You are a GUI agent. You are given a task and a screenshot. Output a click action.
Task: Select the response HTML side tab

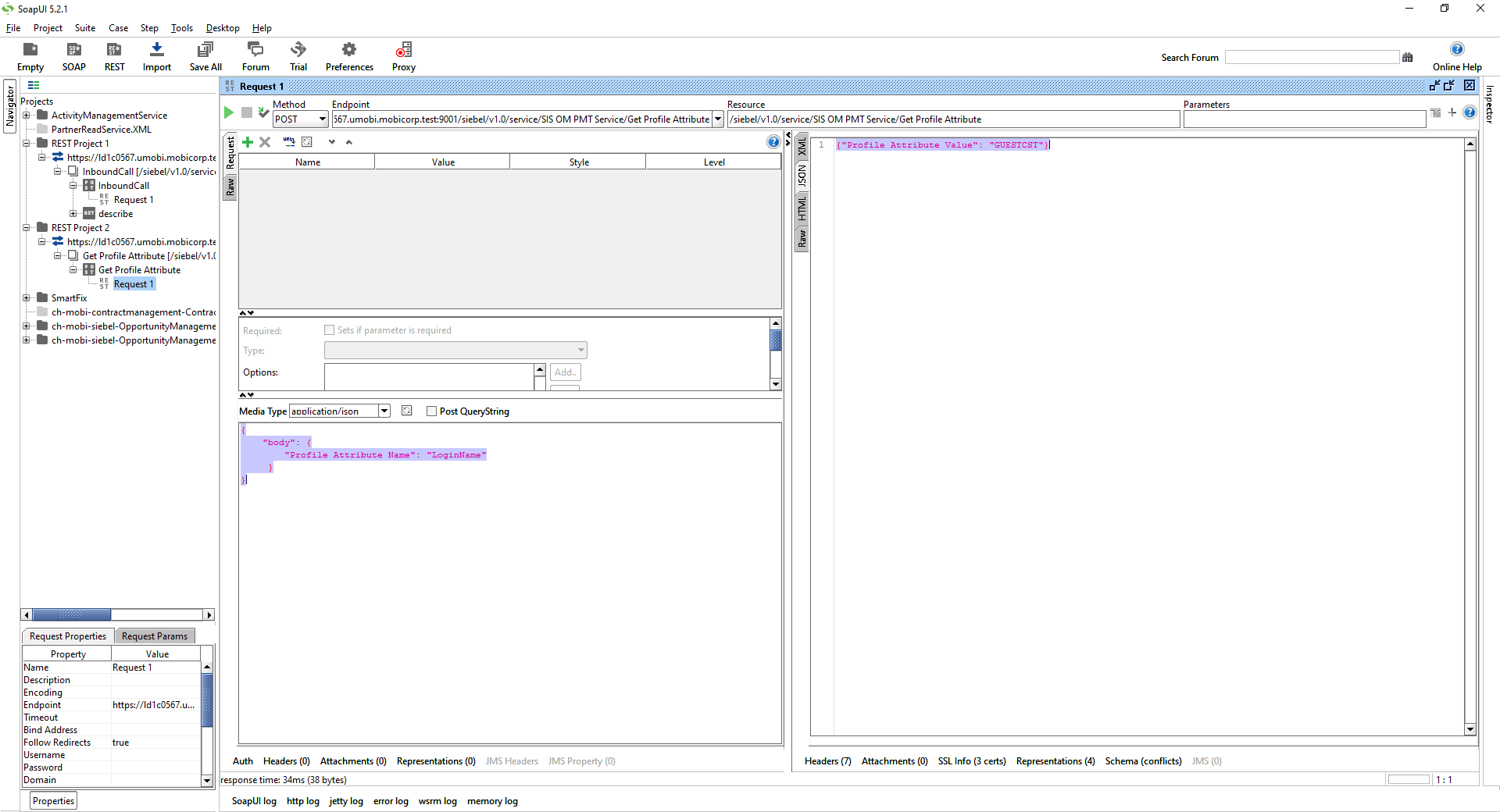pyautogui.click(x=802, y=208)
